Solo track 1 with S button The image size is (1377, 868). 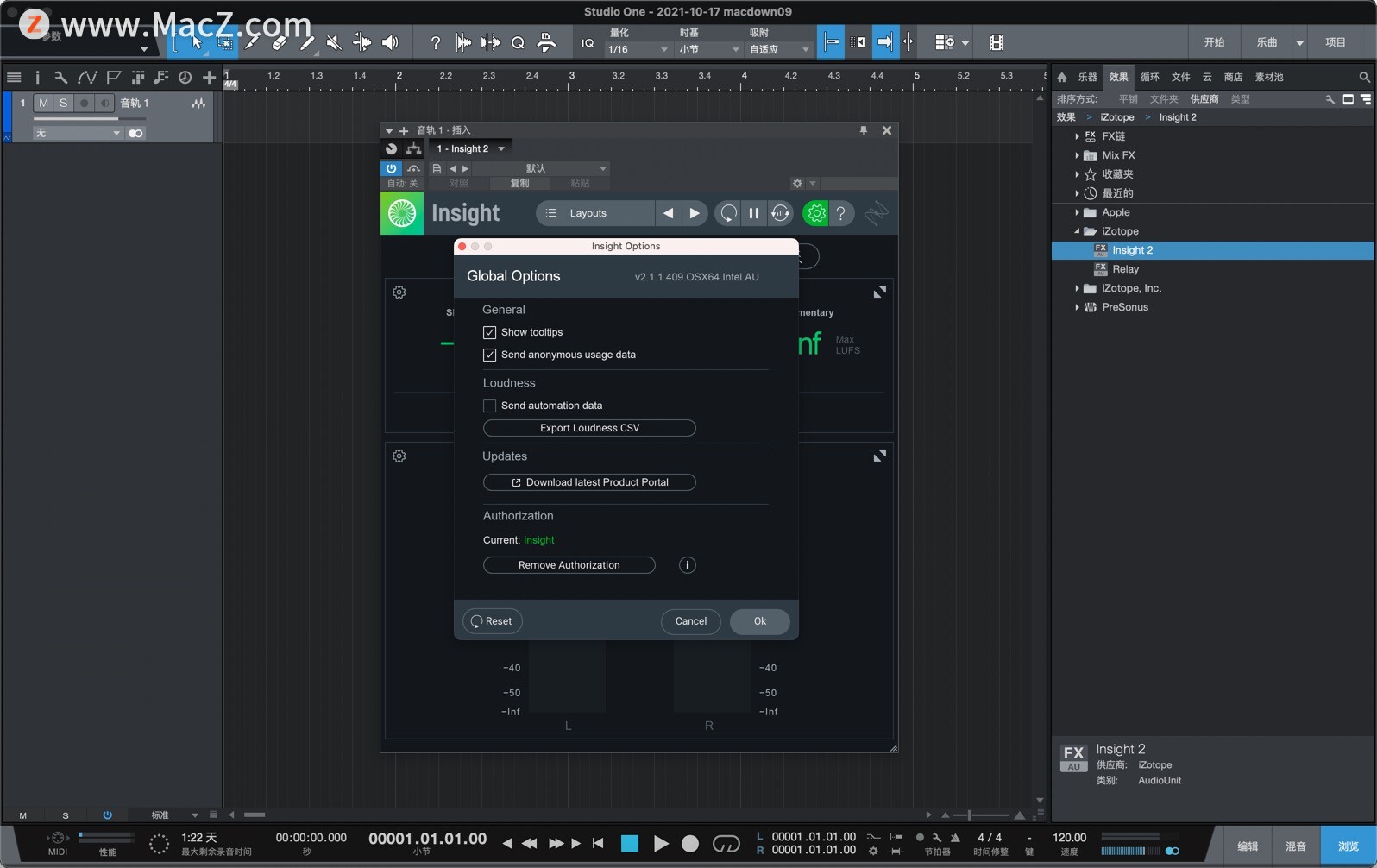tap(63, 103)
